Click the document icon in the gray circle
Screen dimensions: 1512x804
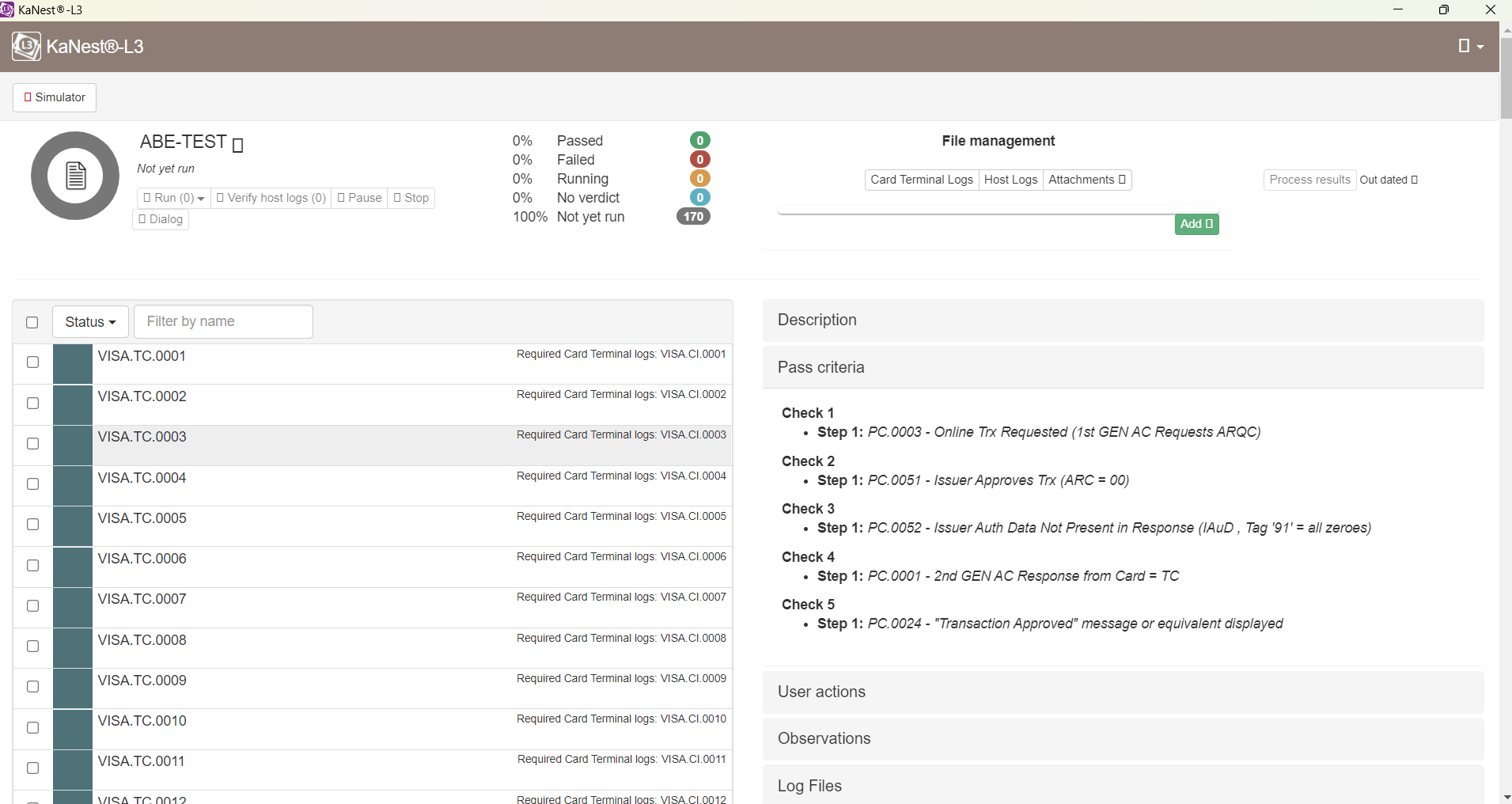pos(75,176)
